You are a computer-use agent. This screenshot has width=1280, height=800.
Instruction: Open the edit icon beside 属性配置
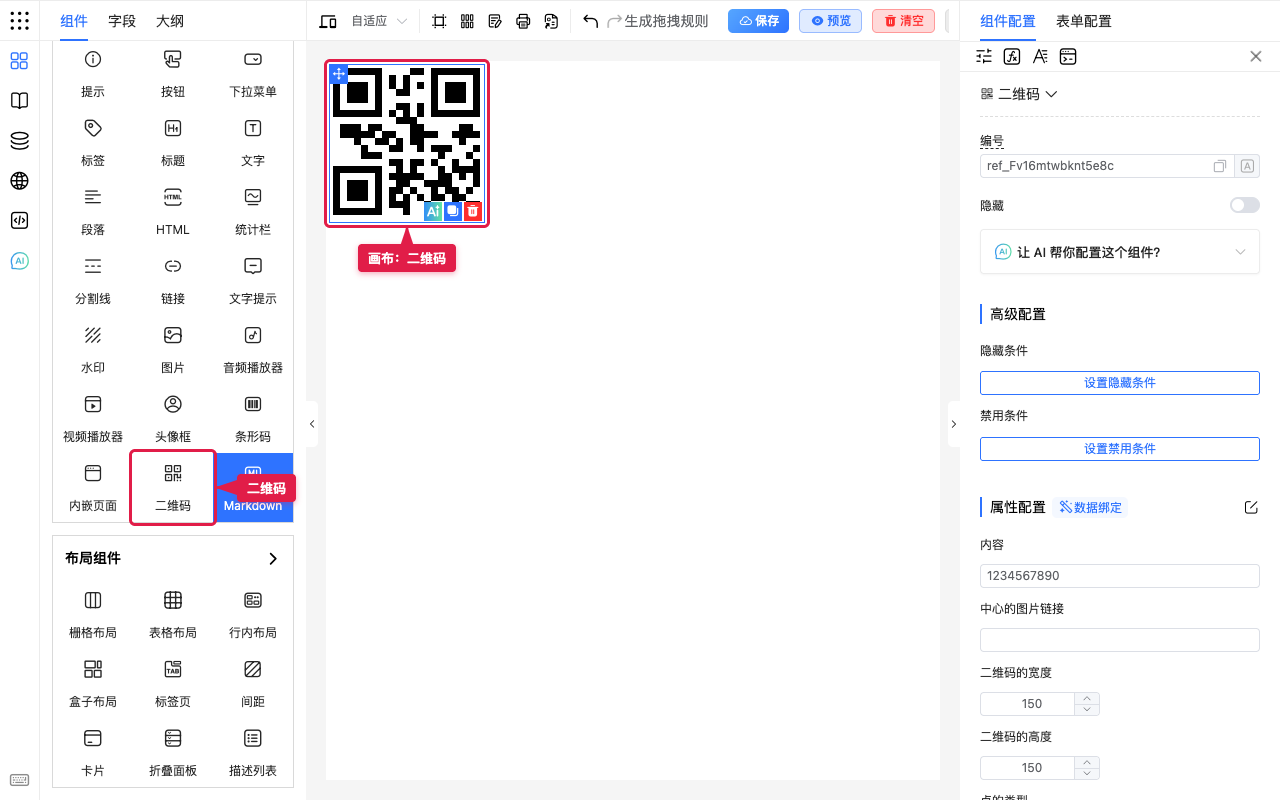point(1251,507)
